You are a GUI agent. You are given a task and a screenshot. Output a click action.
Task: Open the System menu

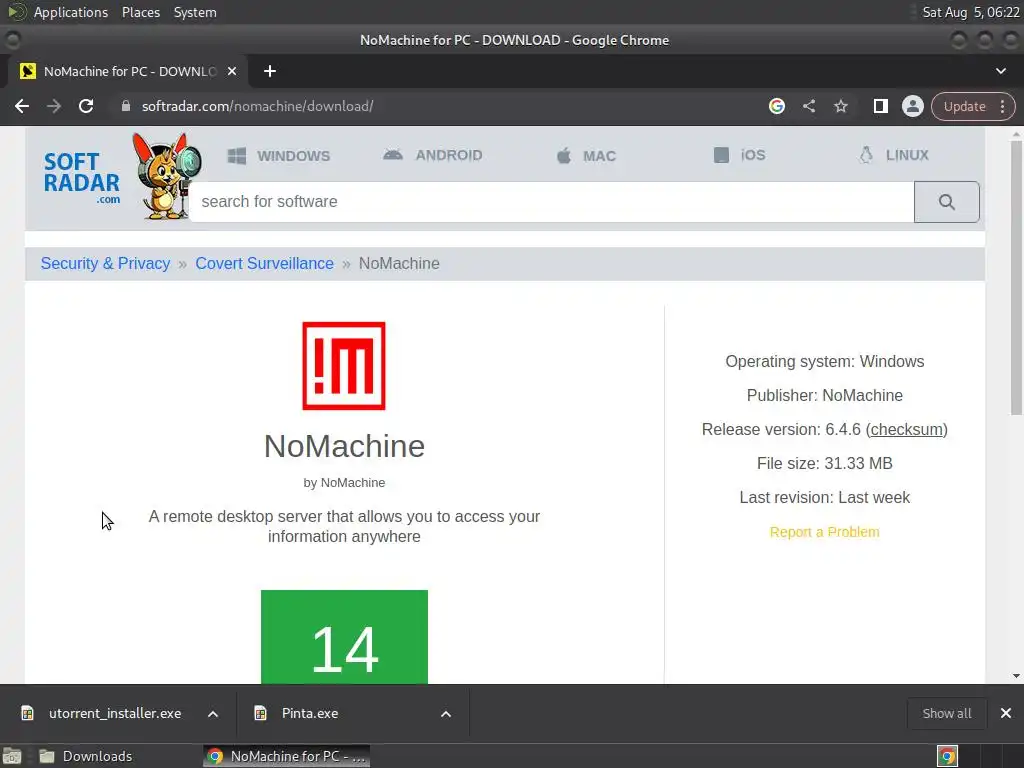pos(195,12)
